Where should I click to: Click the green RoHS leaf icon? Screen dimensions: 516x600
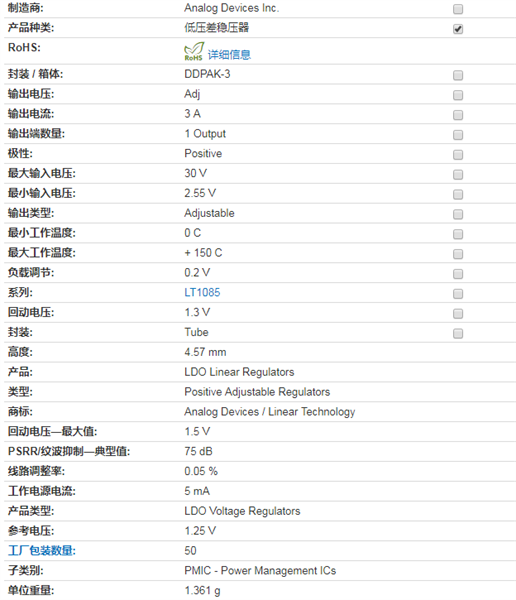click(194, 52)
